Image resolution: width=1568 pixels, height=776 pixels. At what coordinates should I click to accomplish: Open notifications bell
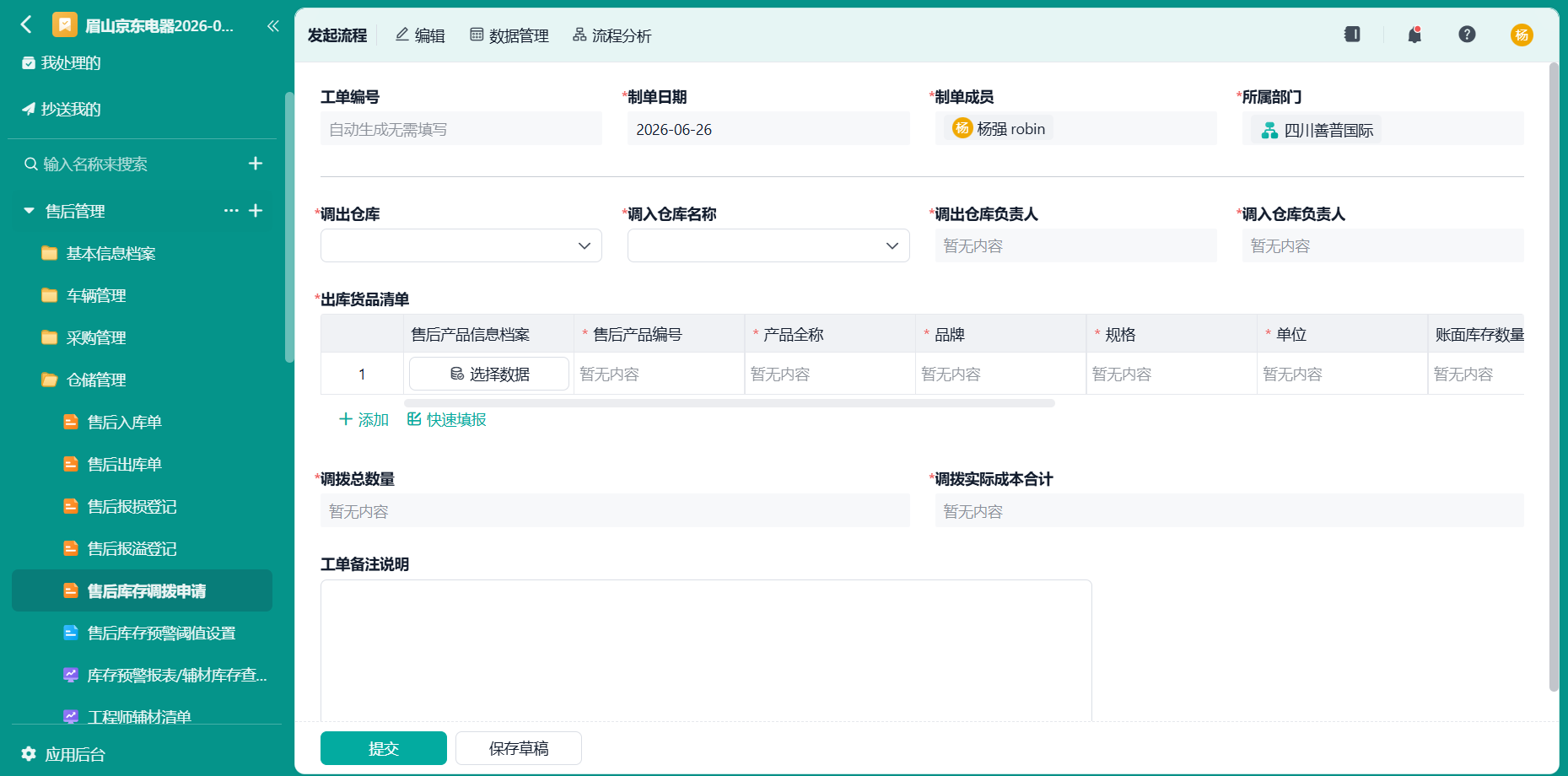pyautogui.click(x=1414, y=35)
